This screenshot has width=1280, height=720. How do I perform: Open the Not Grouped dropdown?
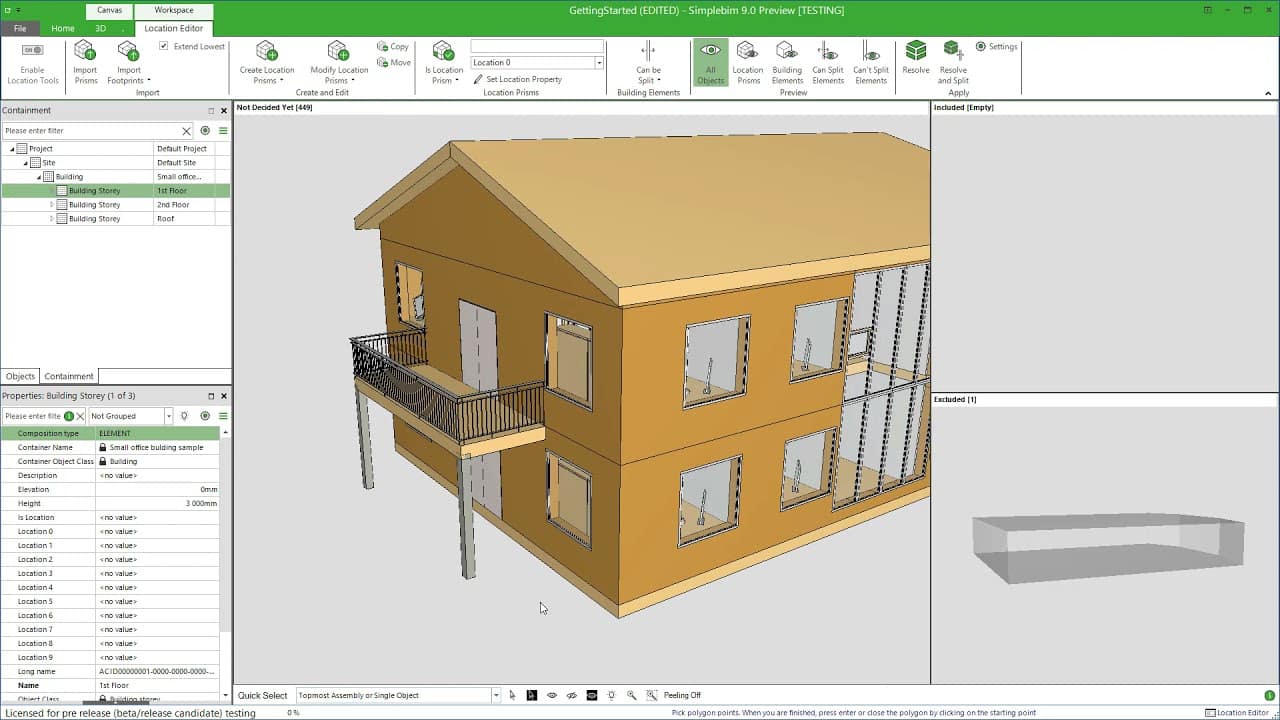(168, 416)
